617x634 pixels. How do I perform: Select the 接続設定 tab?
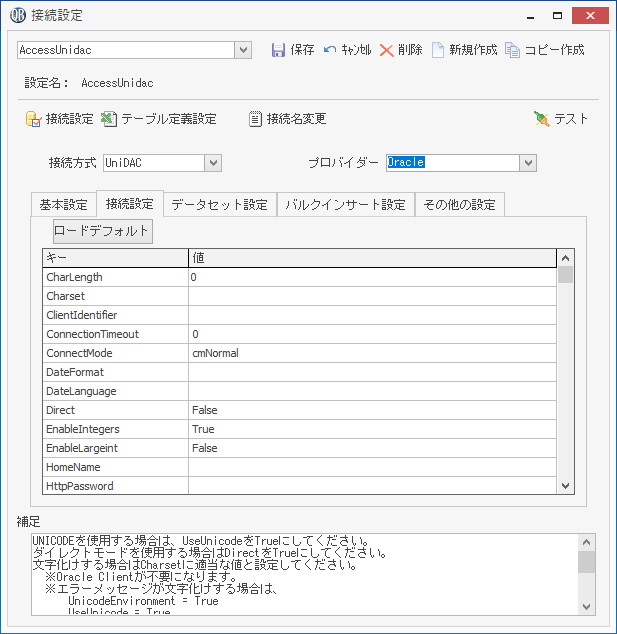coord(130,203)
